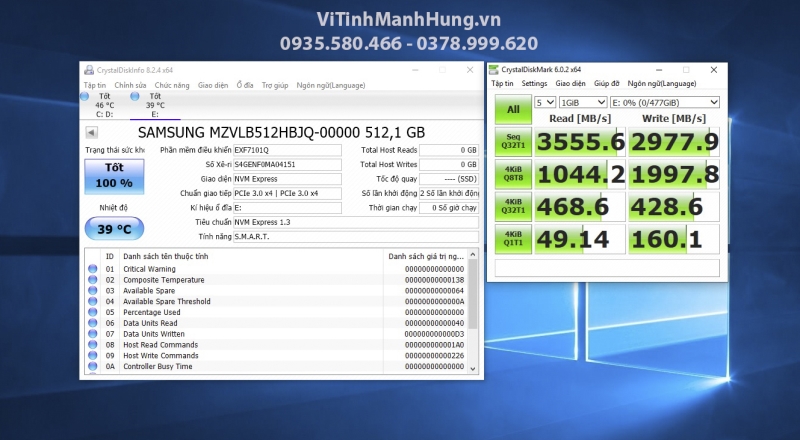Minimize the CrystalDiskMark window
This screenshot has height=440, width=800.
tap(659, 70)
